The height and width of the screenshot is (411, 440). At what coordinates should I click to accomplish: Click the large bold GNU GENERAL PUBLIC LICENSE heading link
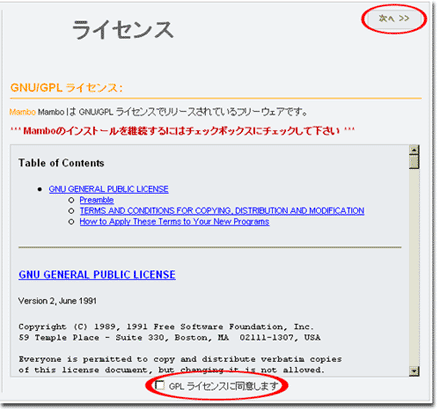[x=97, y=275]
